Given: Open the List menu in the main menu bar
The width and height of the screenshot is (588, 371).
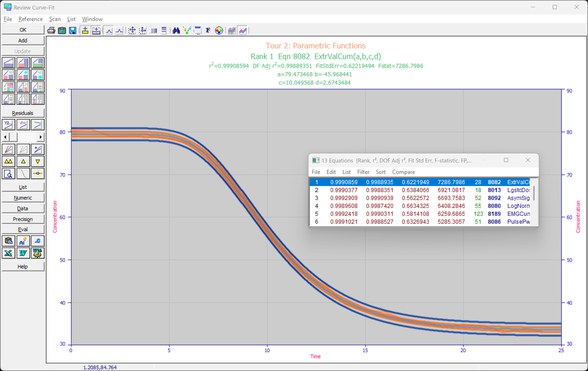Looking at the screenshot, I should tap(71, 19).
